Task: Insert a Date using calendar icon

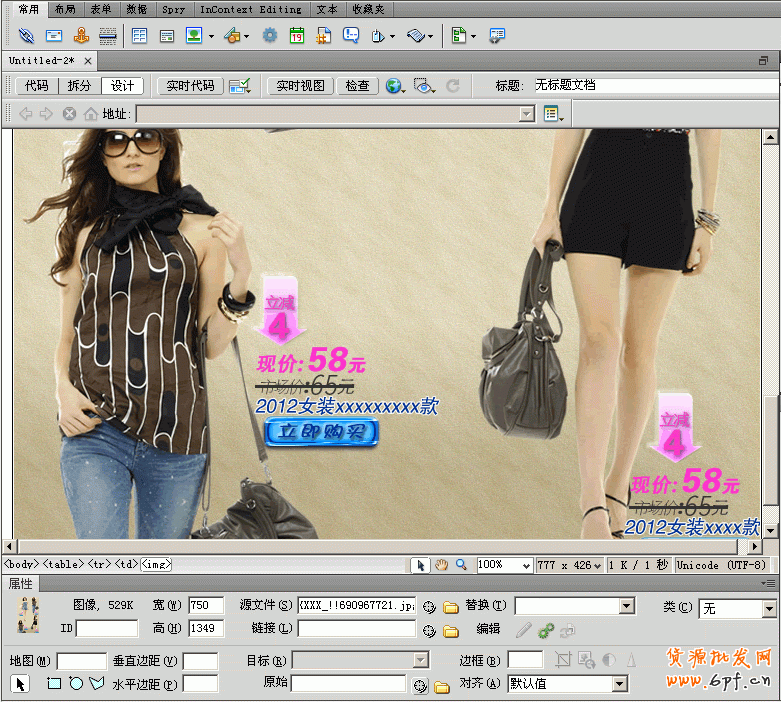Action: [297, 36]
